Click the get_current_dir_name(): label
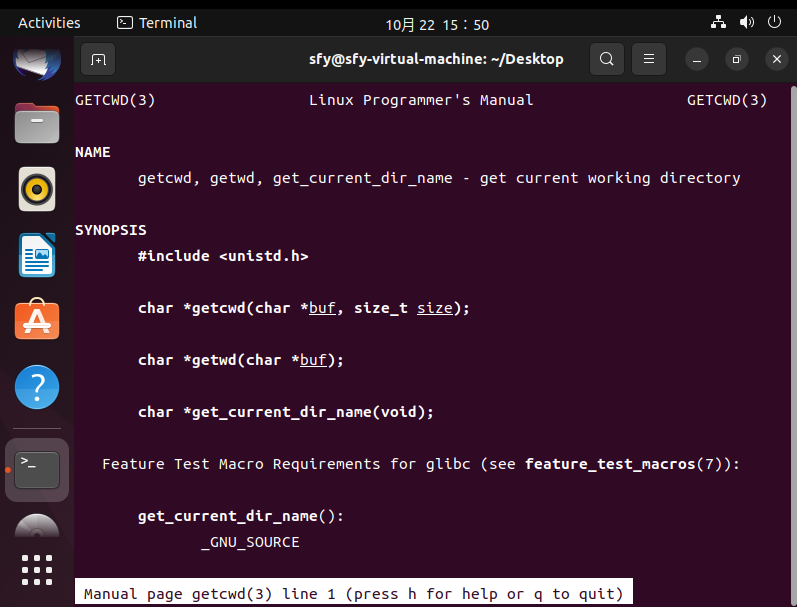 click(241, 516)
